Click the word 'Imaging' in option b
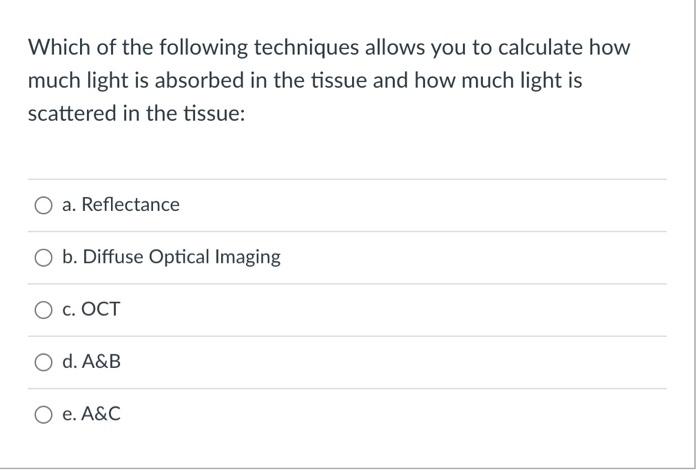Viewport: 700px width, 470px height. click(x=250, y=257)
